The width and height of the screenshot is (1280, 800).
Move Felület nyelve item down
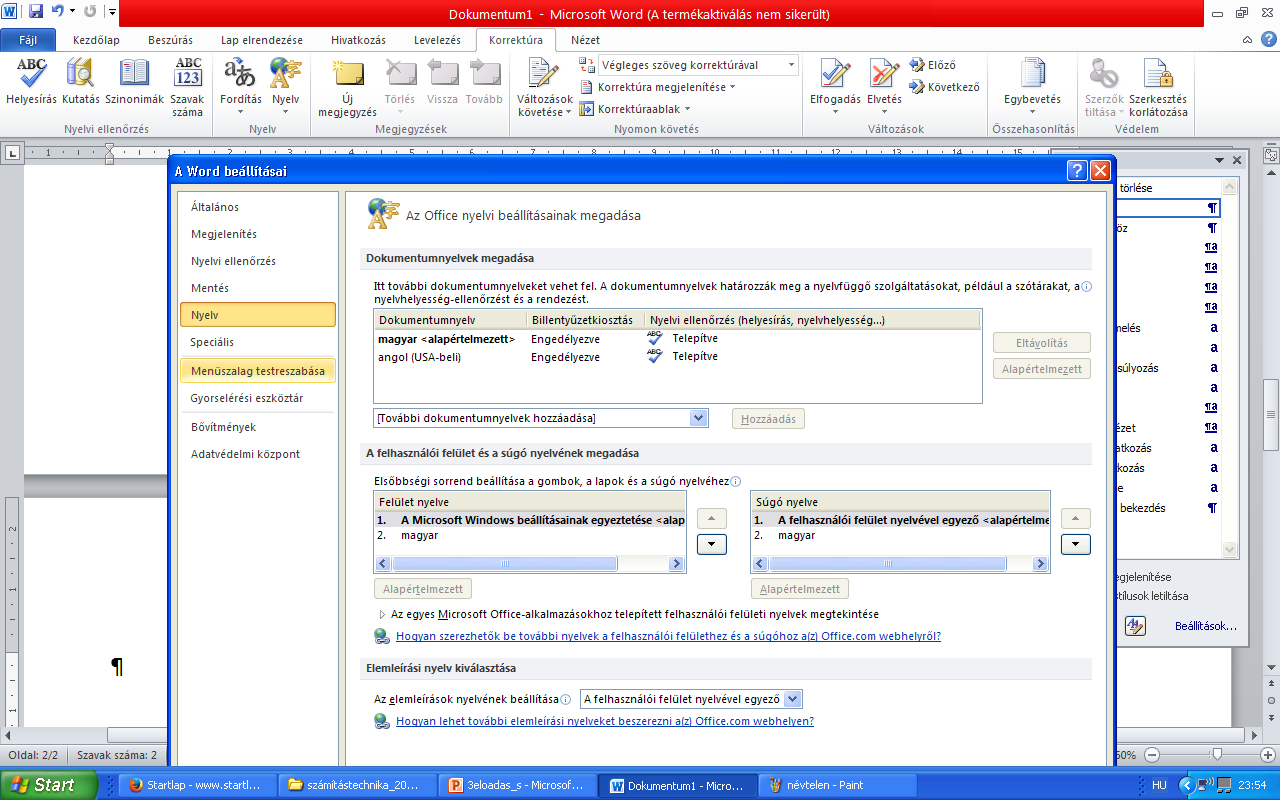pyautogui.click(x=711, y=545)
